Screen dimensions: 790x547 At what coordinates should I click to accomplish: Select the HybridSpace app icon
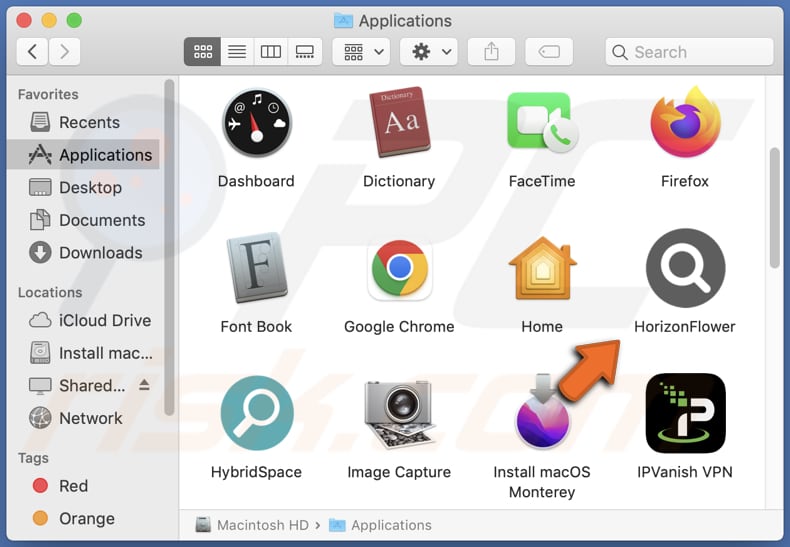[x=257, y=413]
